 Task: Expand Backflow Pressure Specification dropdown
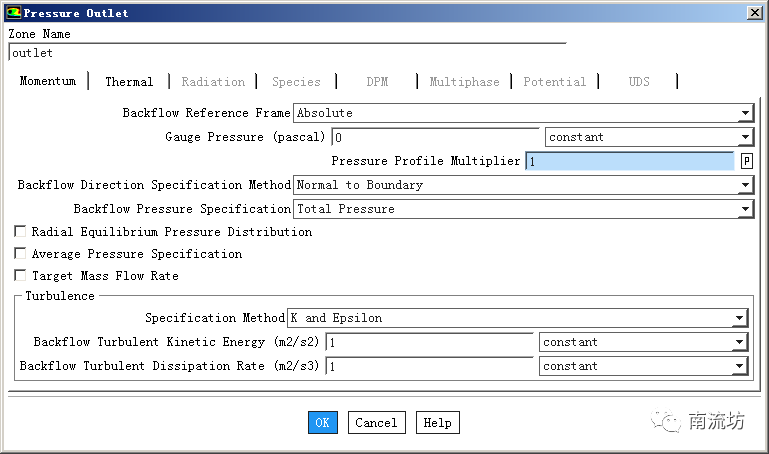pos(745,209)
